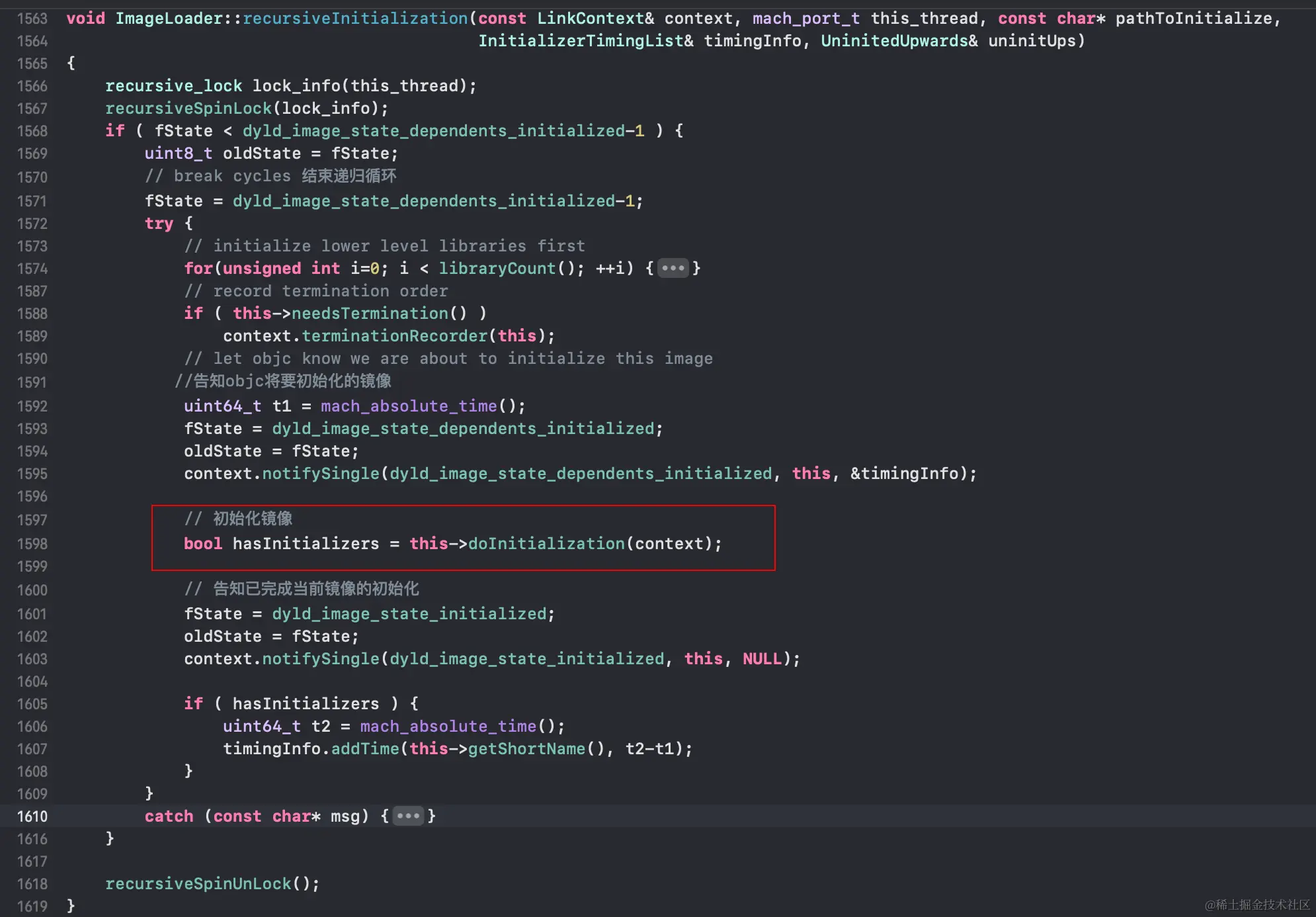1316x917 pixels.
Task: Click InitializerTimingList type name
Action: click(x=581, y=41)
